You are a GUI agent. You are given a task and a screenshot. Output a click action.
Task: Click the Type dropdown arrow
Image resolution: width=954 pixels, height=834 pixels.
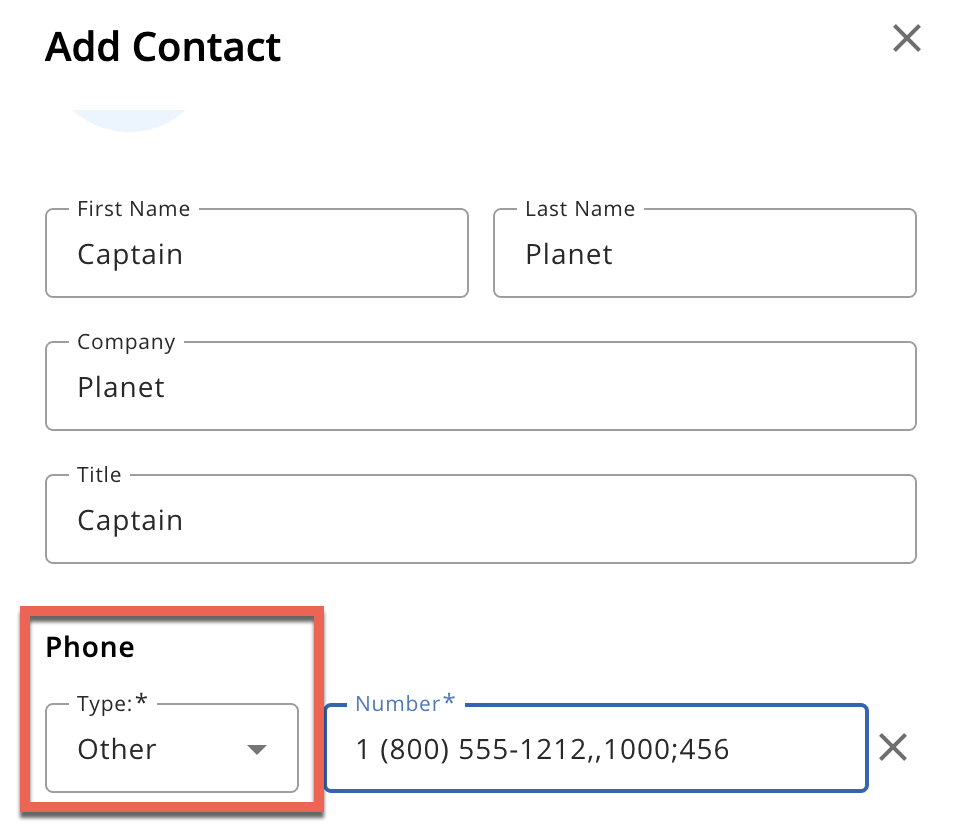pyautogui.click(x=257, y=749)
